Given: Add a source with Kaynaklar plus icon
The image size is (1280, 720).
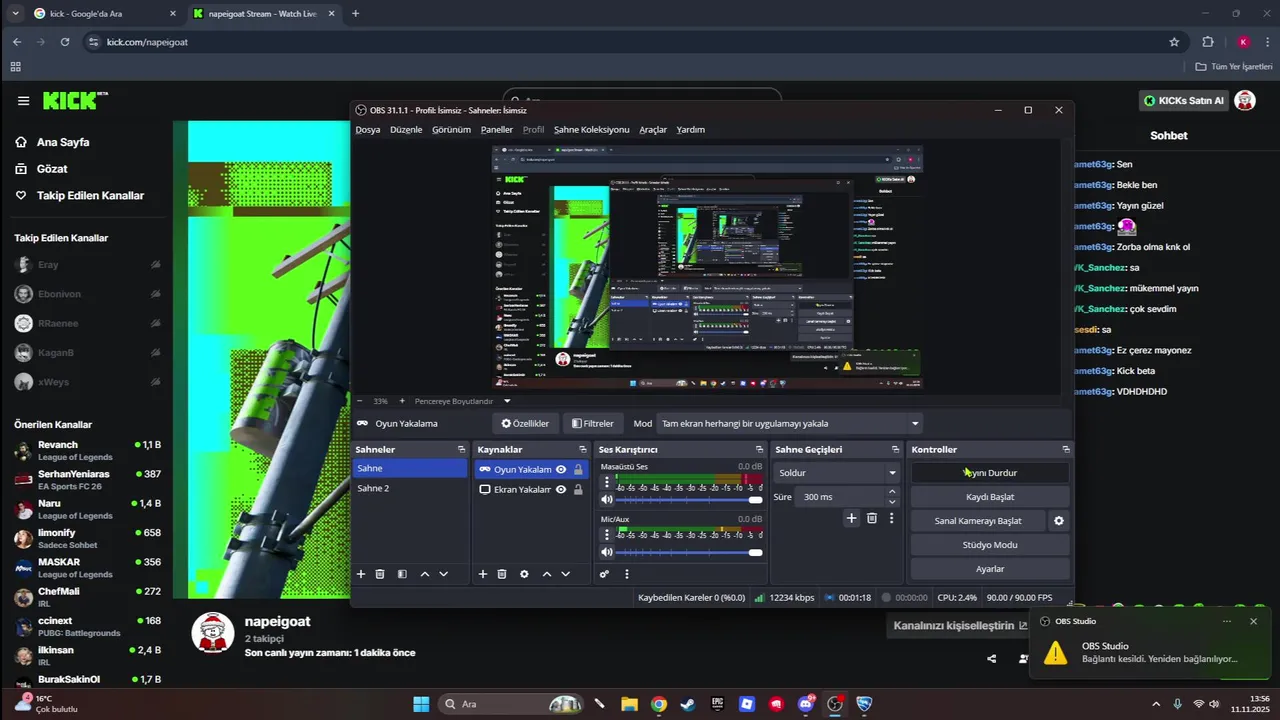Looking at the screenshot, I should click(x=483, y=574).
